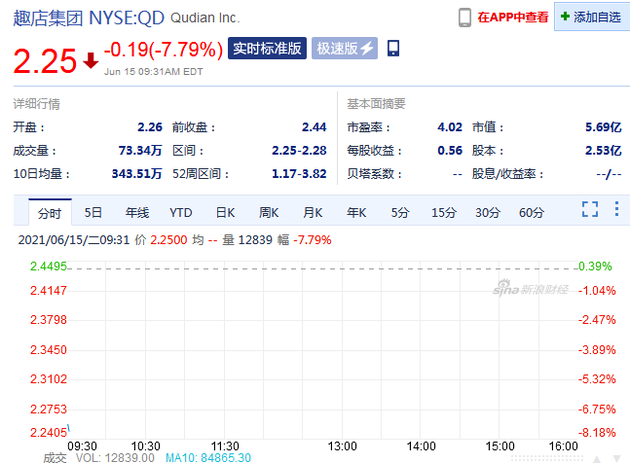Viewport: 630px width, 463px height.
Task: Open the 日K daily candlestick tab
Action: pos(225,212)
